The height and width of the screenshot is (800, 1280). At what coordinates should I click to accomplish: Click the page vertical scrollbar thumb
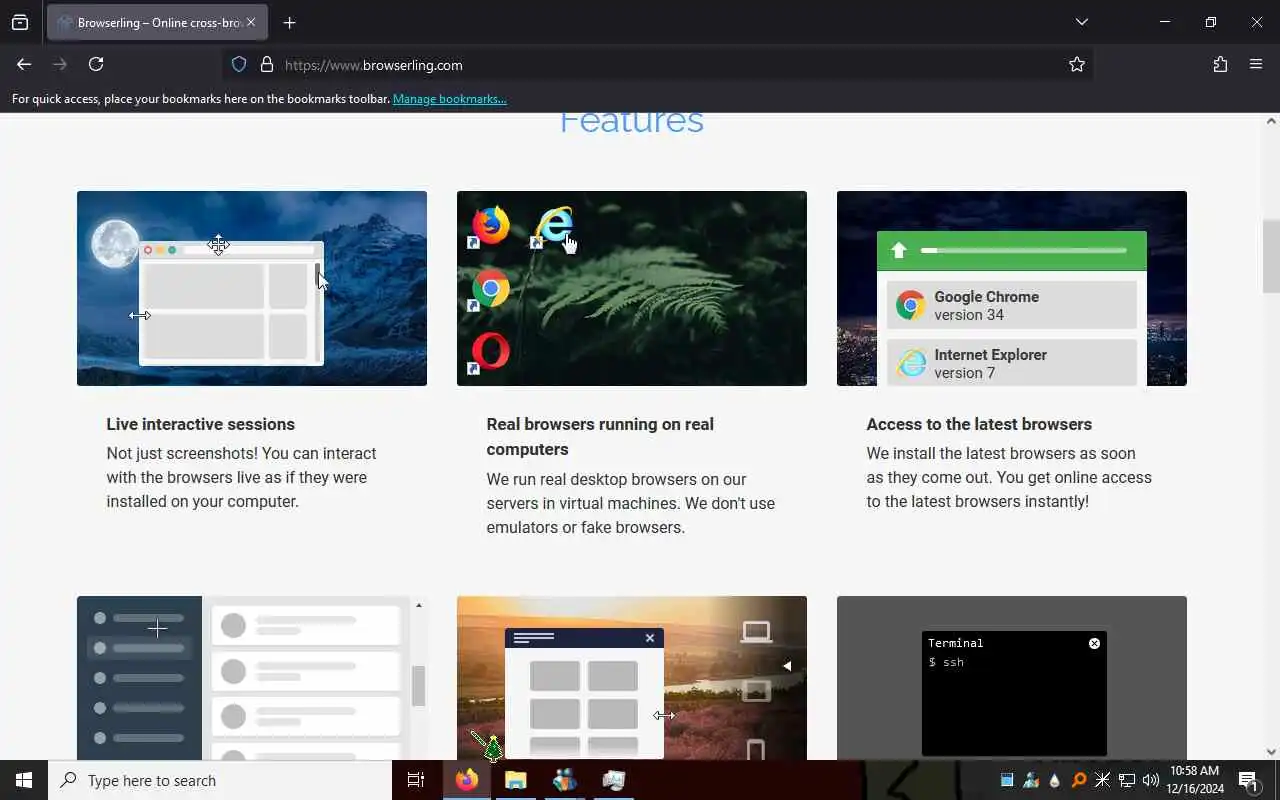[x=1271, y=256]
